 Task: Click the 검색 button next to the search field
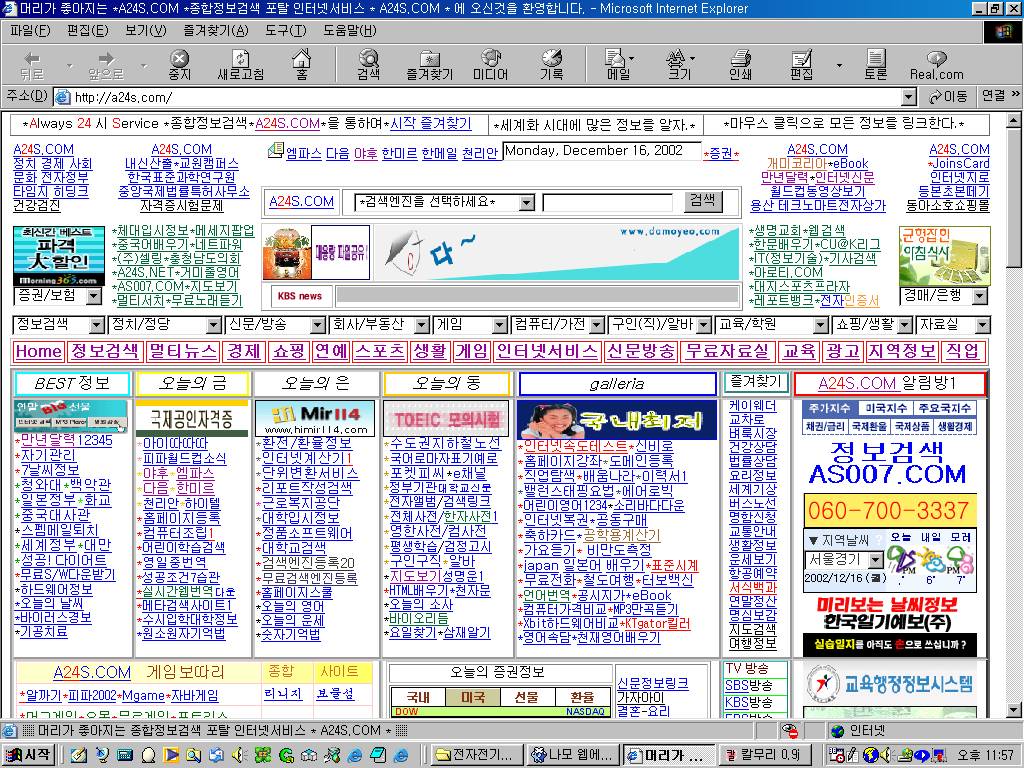[x=703, y=201]
